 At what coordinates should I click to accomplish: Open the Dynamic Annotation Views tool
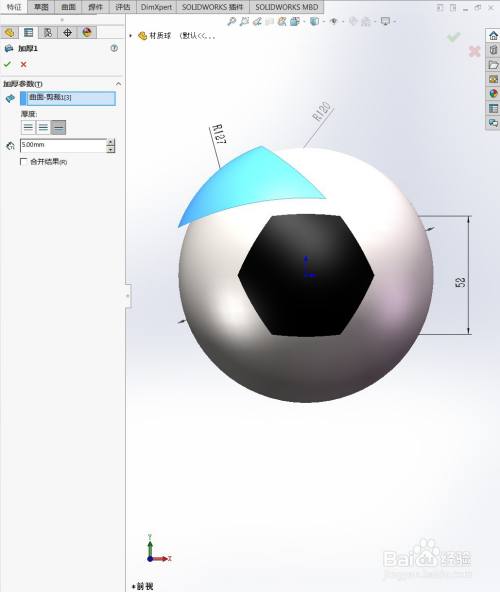(282, 22)
